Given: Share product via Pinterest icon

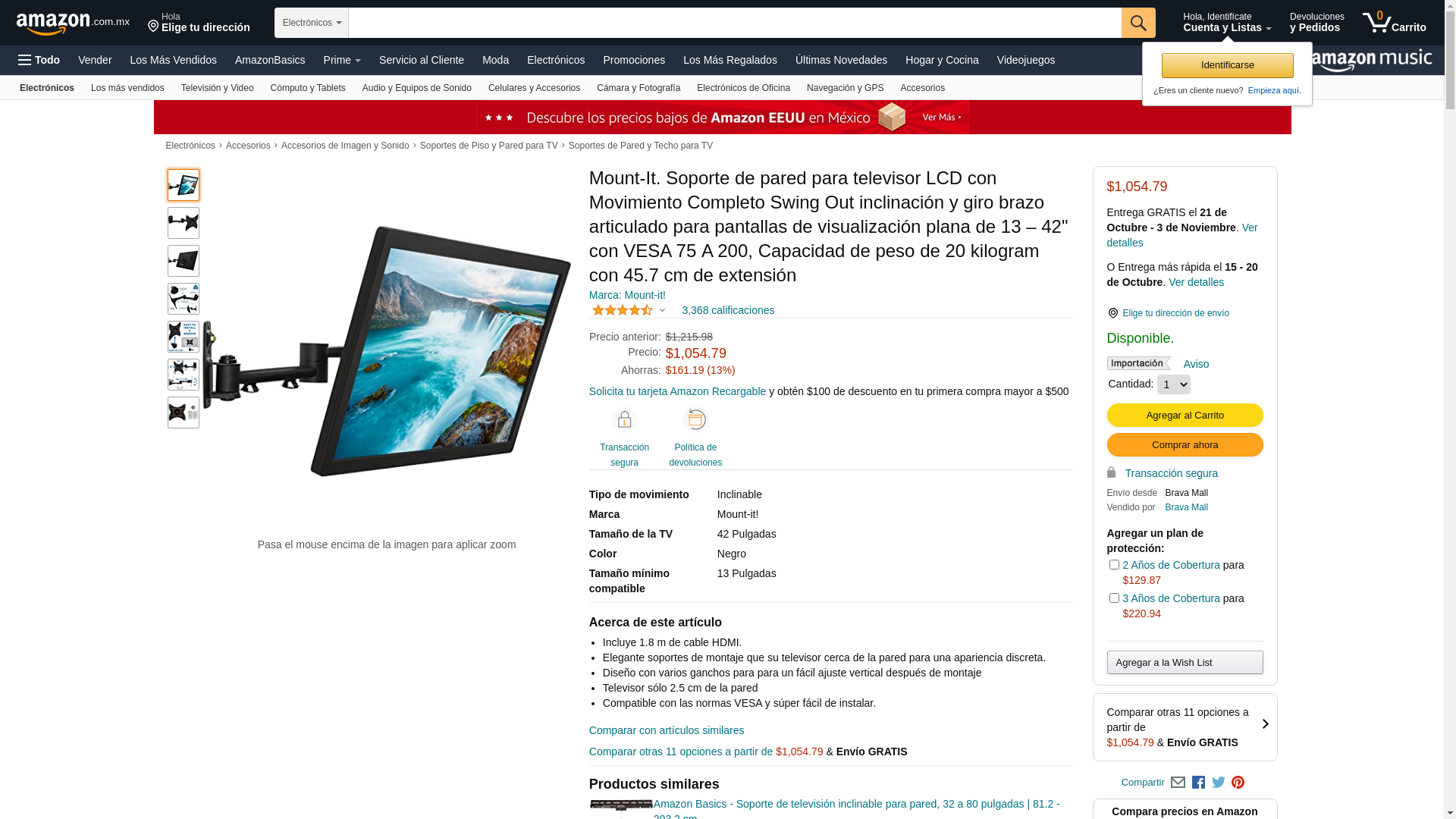Looking at the screenshot, I should (1238, 783).
